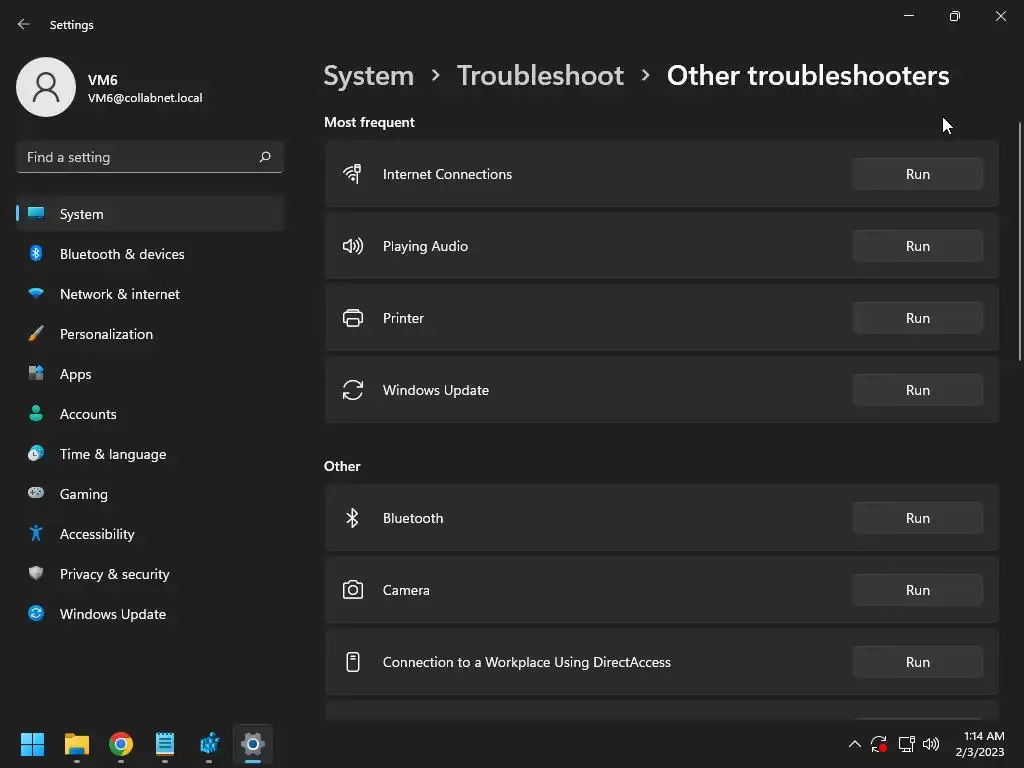The image size is (1024, 768).
Task: Open network status tray icon
Action: (x=906, y=744)
